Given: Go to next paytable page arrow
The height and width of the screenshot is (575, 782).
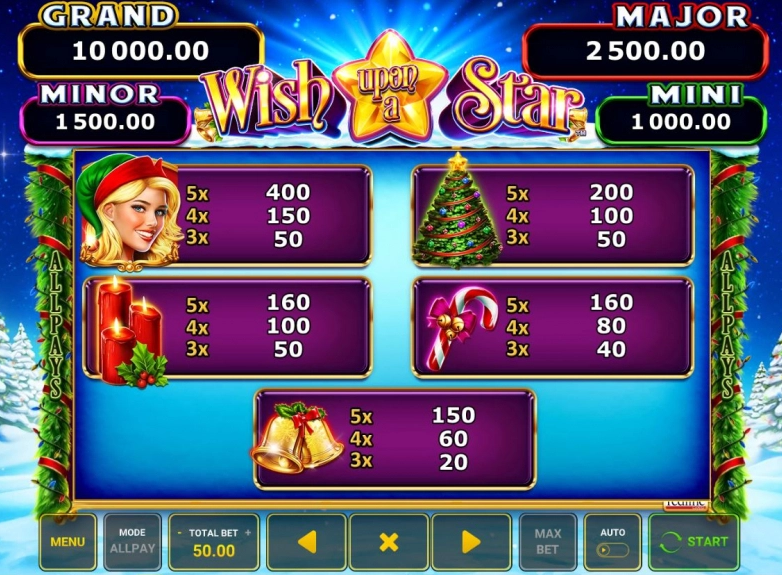Looking at the screenshot, I should pyautogui.click(x=471, y=542).
